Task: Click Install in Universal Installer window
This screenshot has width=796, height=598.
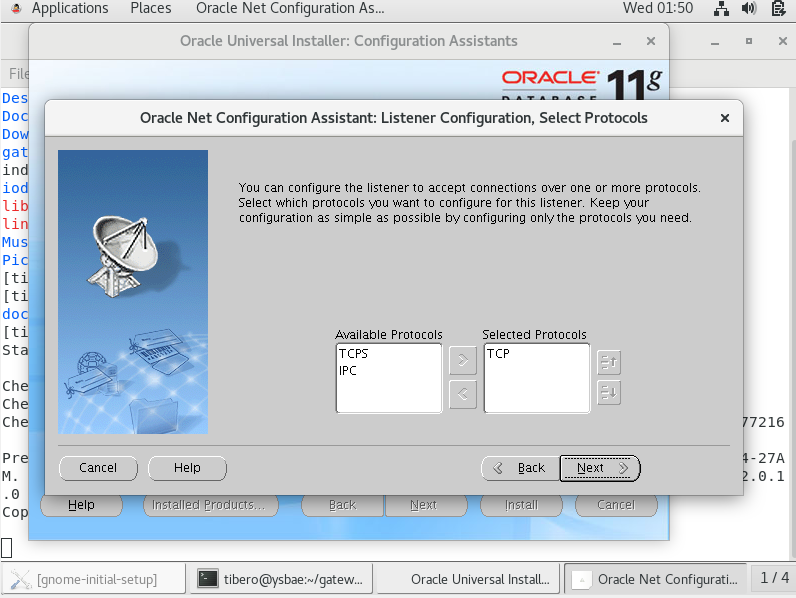Action: click(521, 505)
